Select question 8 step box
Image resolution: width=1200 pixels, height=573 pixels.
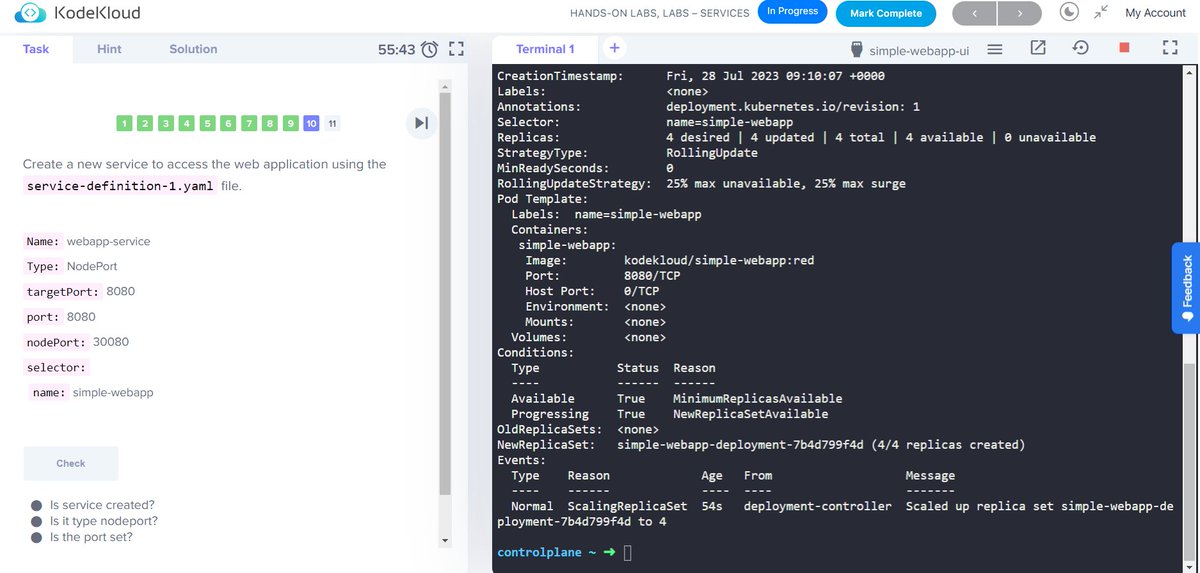point(270,123)
